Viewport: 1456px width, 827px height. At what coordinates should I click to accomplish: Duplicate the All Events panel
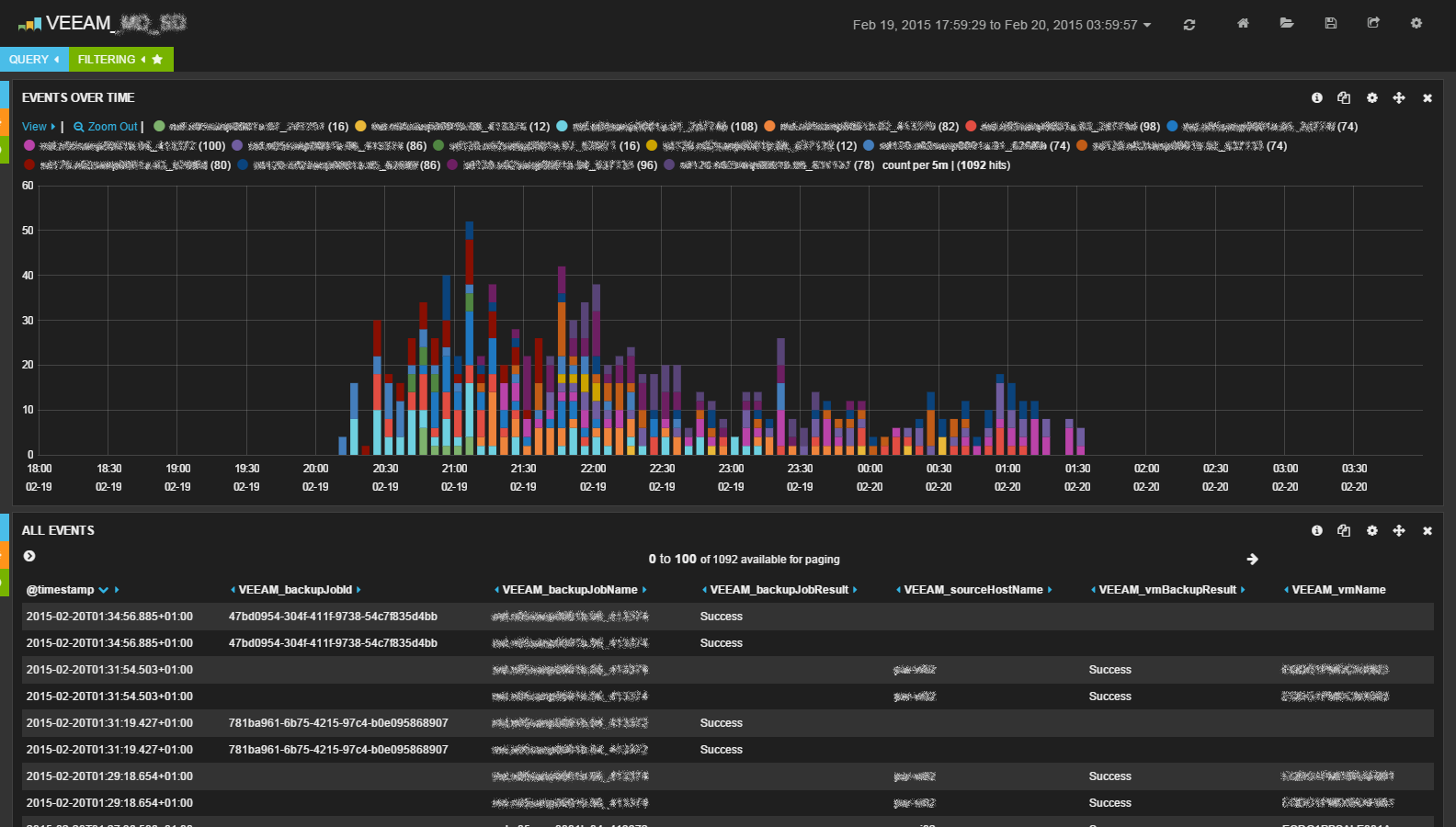1344,530
